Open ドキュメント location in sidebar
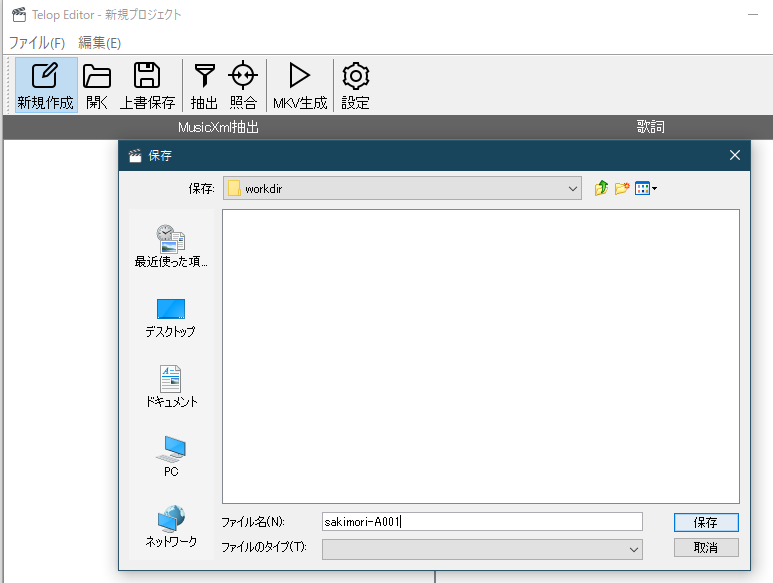 (171, 386)
